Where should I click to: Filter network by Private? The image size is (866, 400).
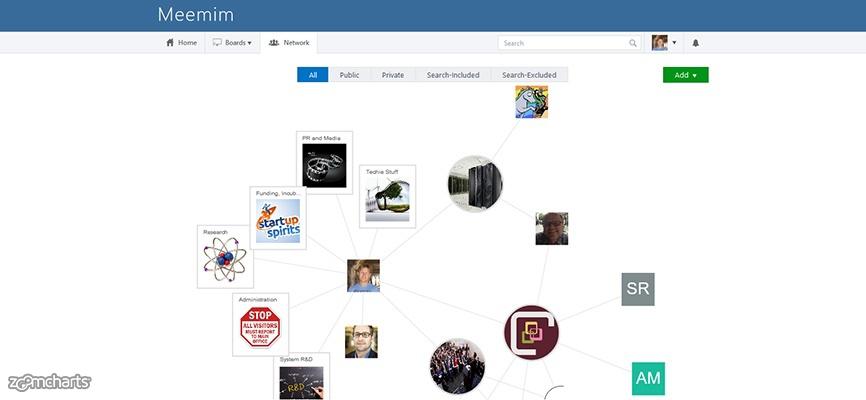tap(393, 75)
